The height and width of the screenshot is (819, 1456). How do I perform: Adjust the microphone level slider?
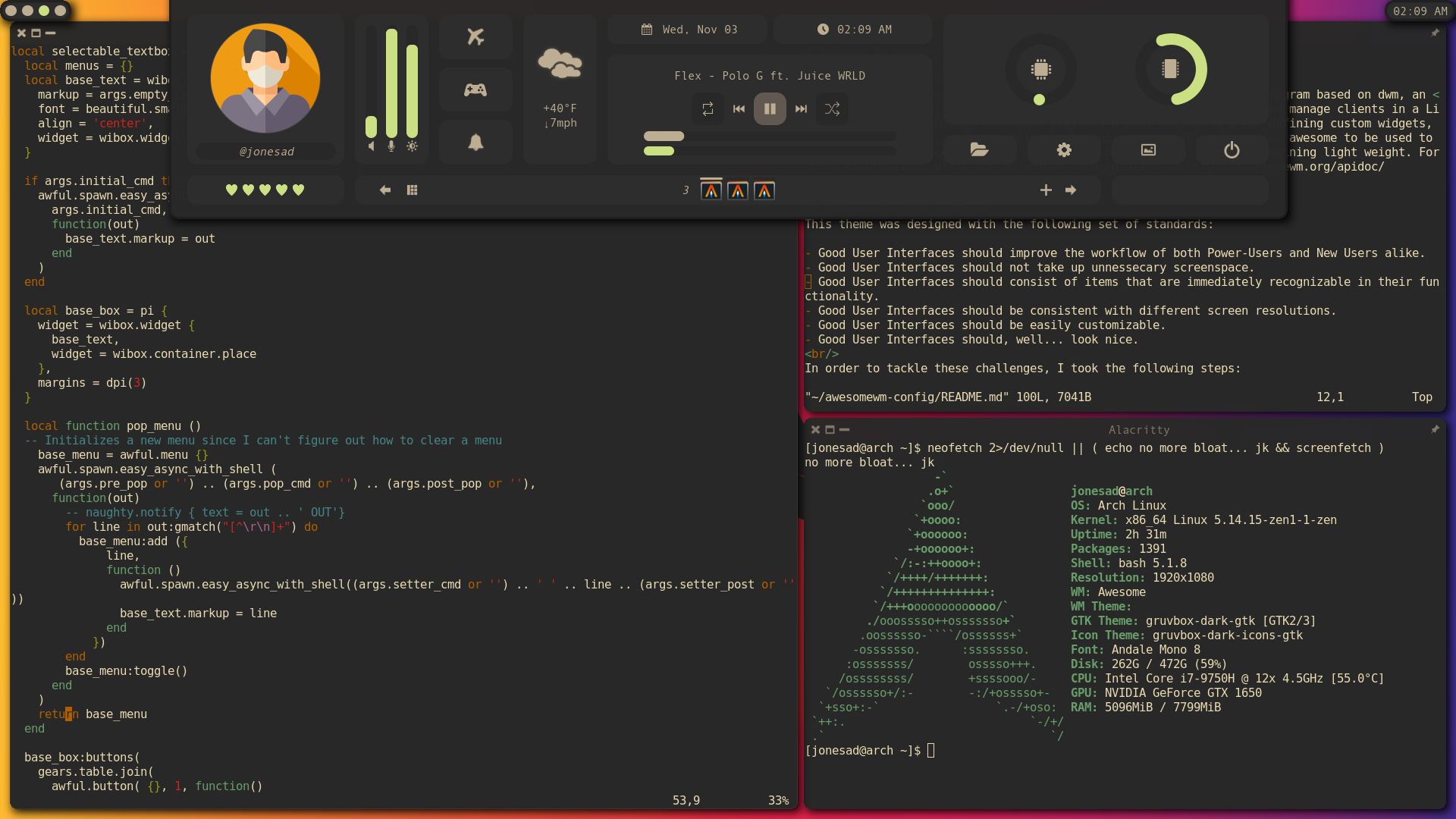[391, 83]
